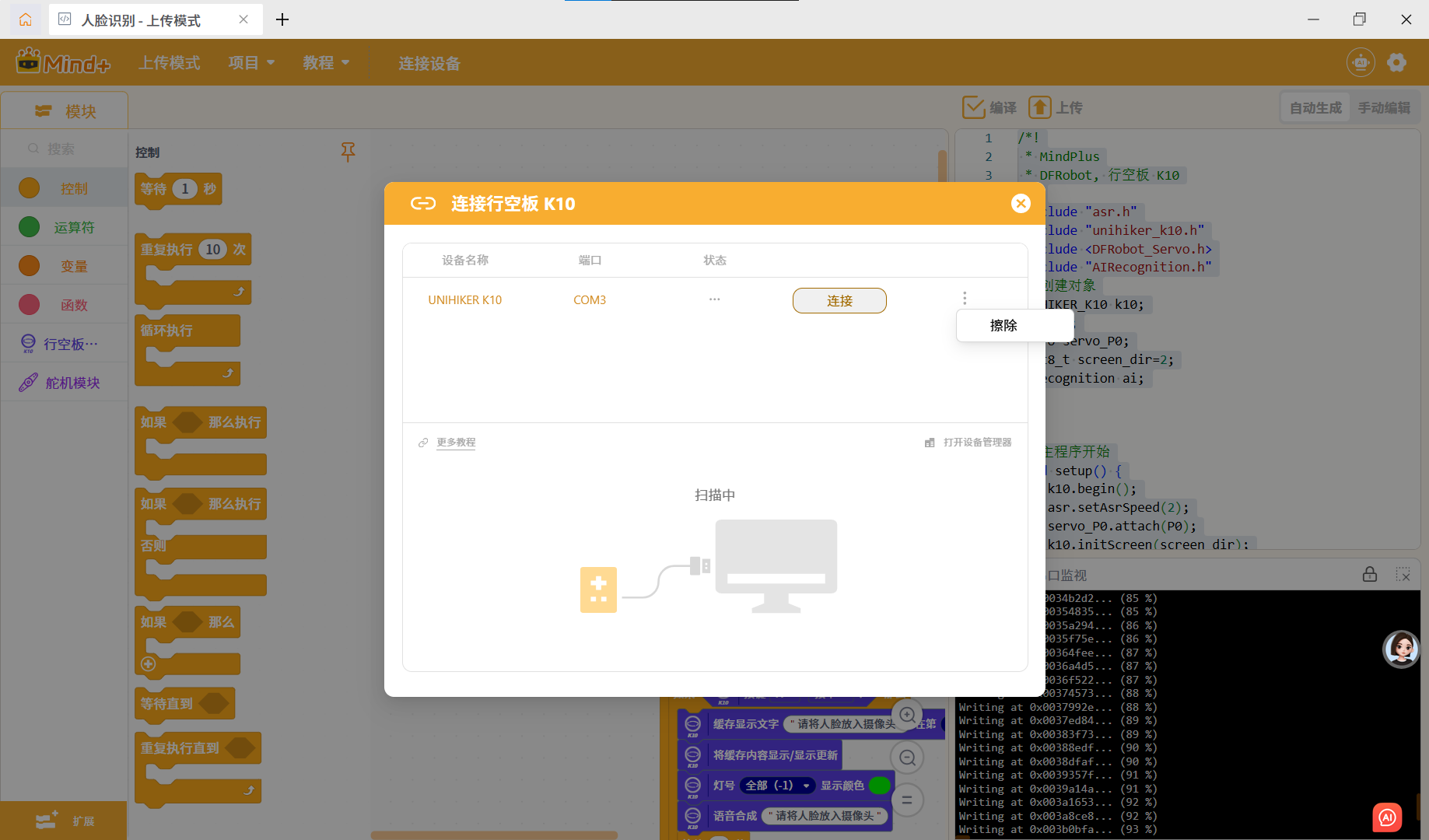
Task: Pin the 控制 block palette
Action: 348,152
